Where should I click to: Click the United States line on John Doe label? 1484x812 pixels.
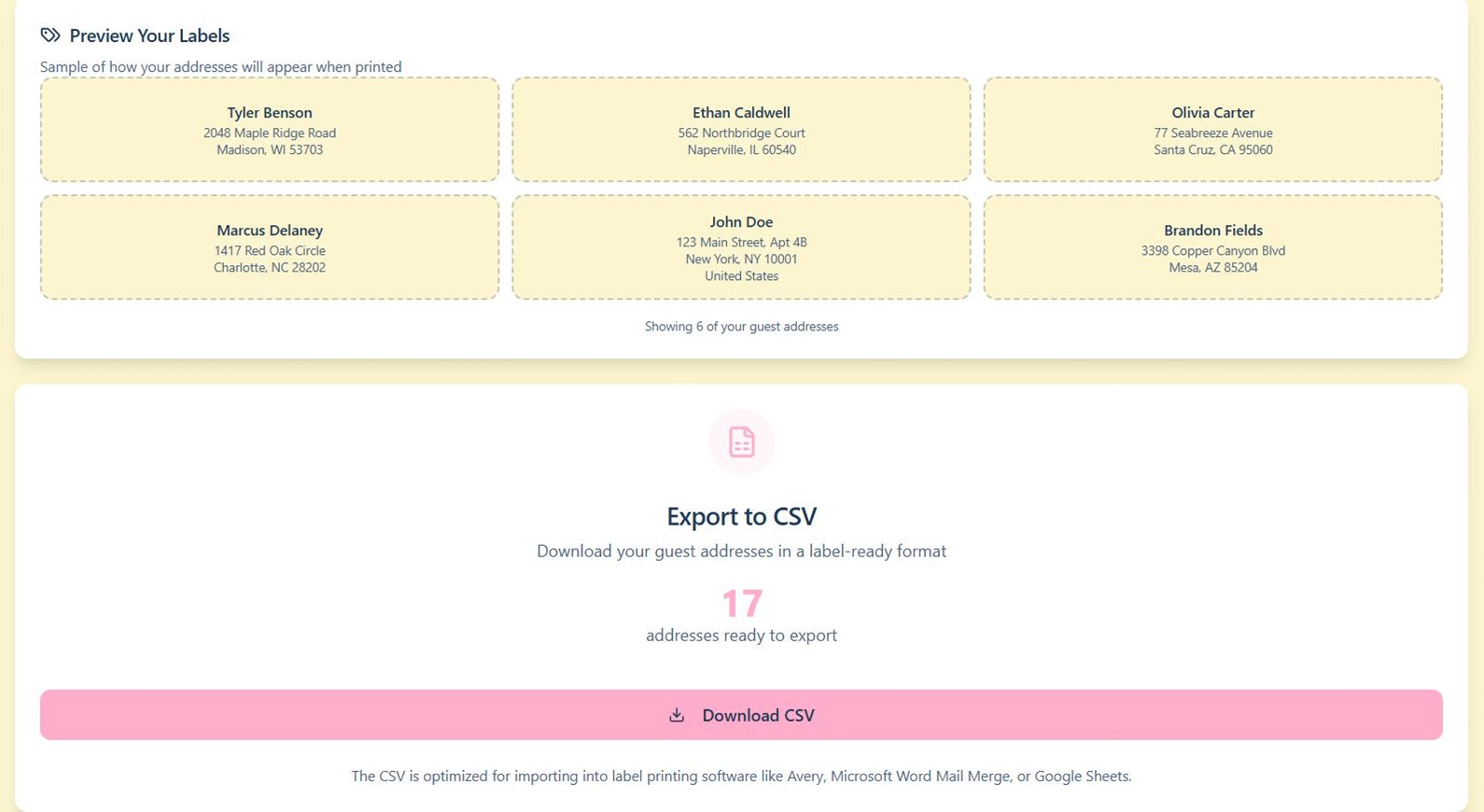pos(741,275)
